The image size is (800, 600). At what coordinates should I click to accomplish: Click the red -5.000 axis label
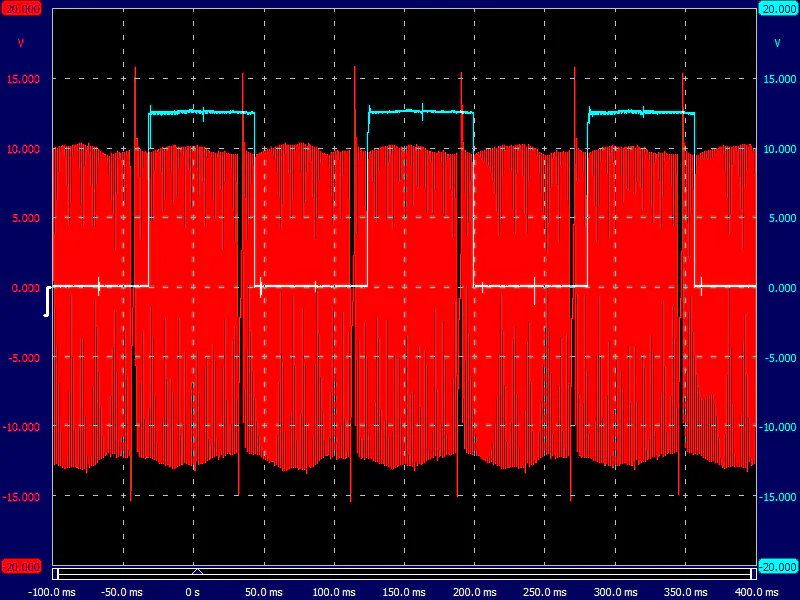pyautogui.click(x=24, y=358)
